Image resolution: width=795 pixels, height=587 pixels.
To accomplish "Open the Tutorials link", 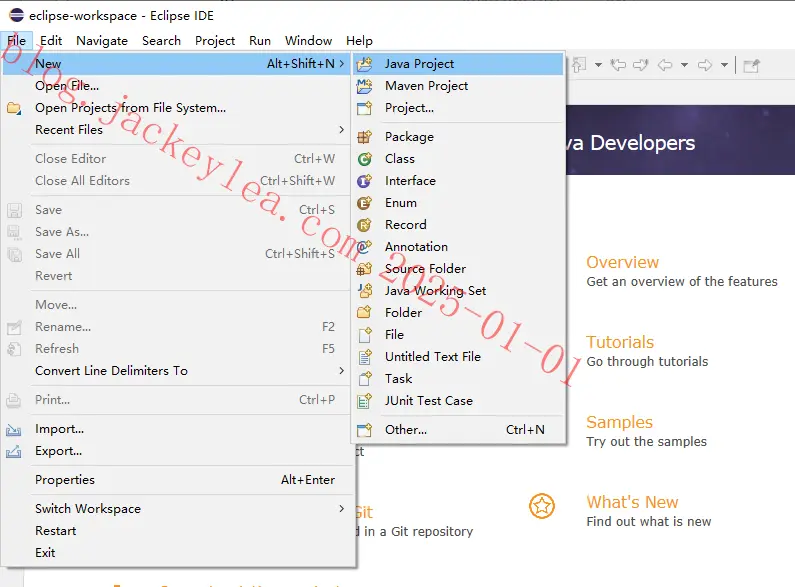I will tap(620, 342).
